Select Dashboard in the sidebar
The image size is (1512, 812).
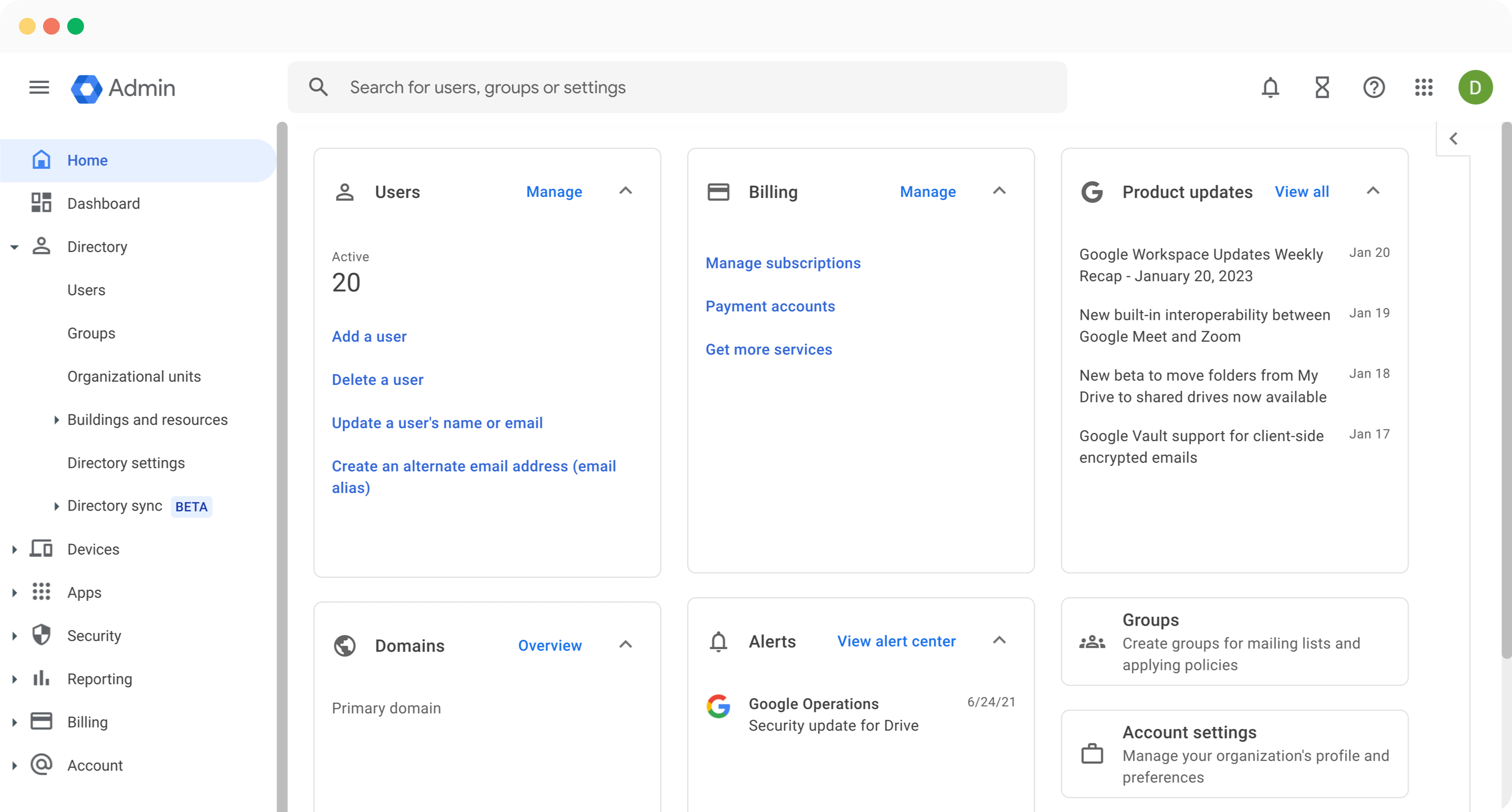[x=103, y=204]
